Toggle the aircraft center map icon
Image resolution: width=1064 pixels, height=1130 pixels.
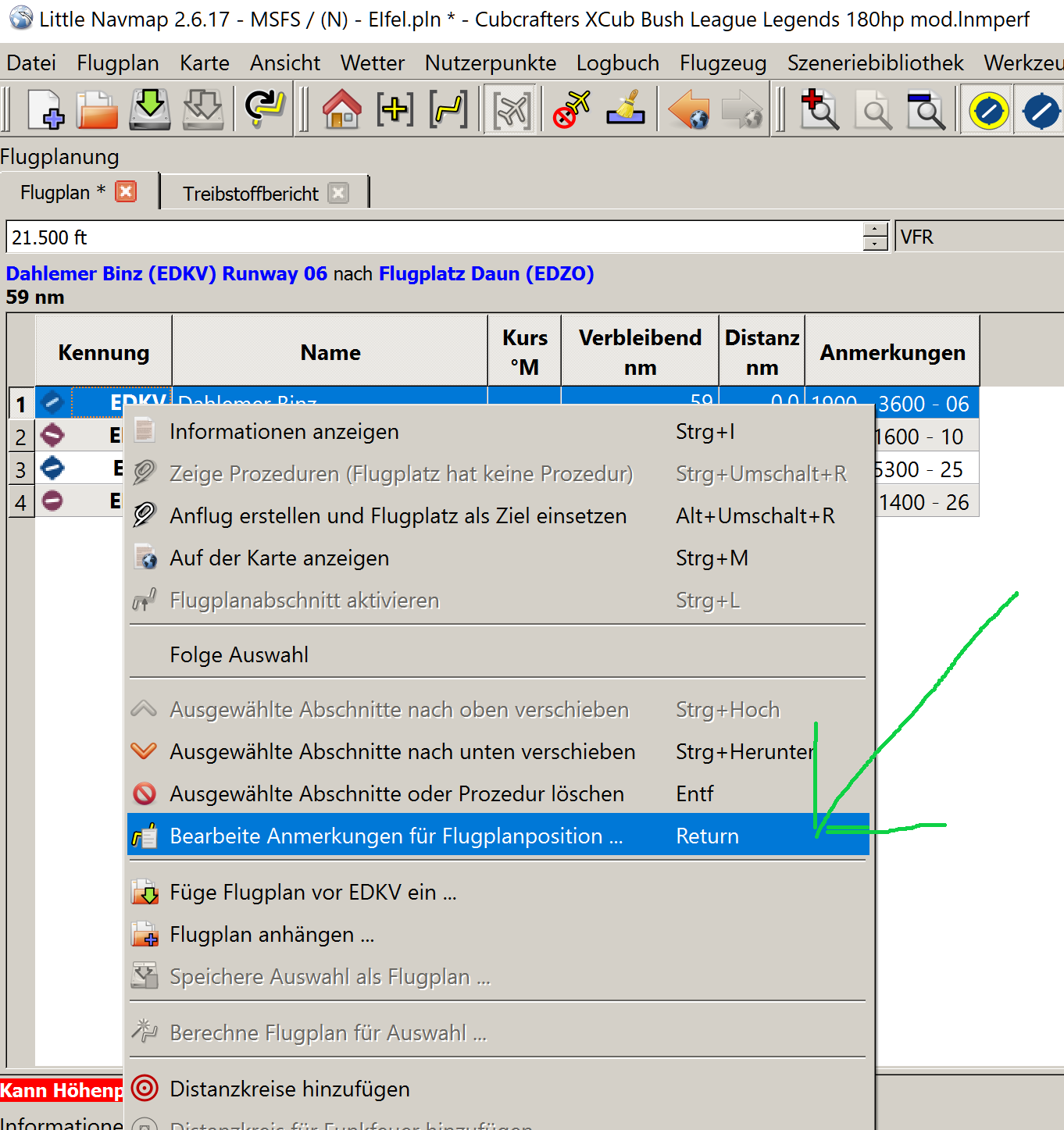(512, 110)
